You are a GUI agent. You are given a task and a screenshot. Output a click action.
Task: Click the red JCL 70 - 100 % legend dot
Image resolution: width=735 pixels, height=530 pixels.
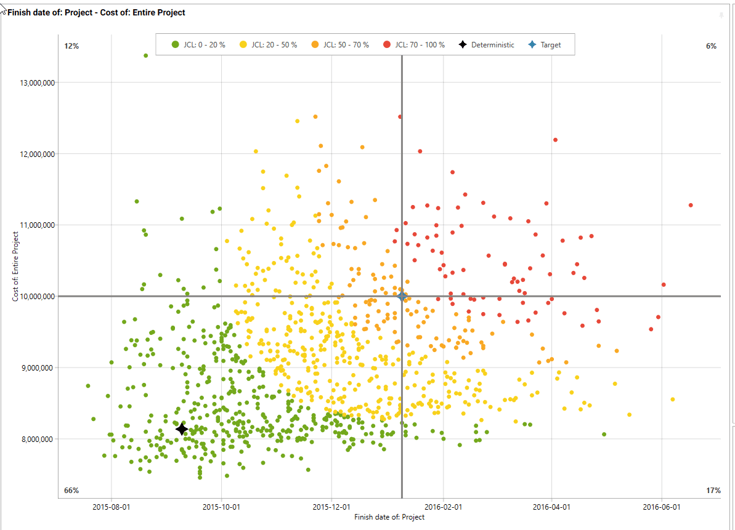coord(386,45)
